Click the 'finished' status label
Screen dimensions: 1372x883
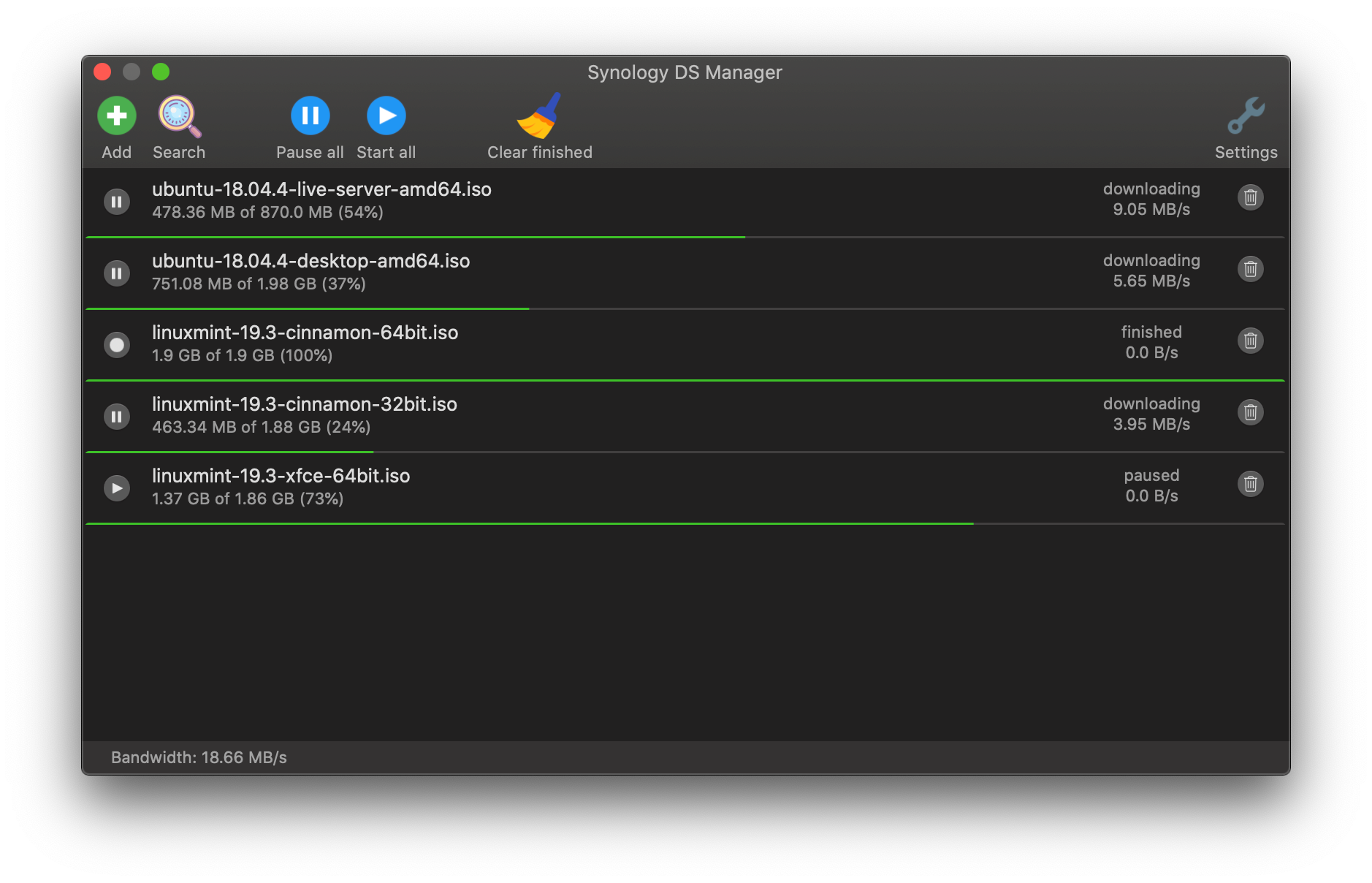click(x=1151, y=332)
